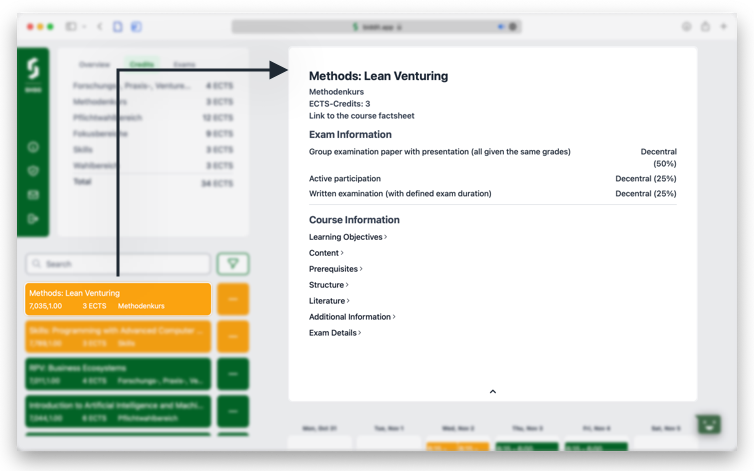Switch to the Overview tab
The width and height of the screenshot is (754, 471).
click(x=95, y=65)
